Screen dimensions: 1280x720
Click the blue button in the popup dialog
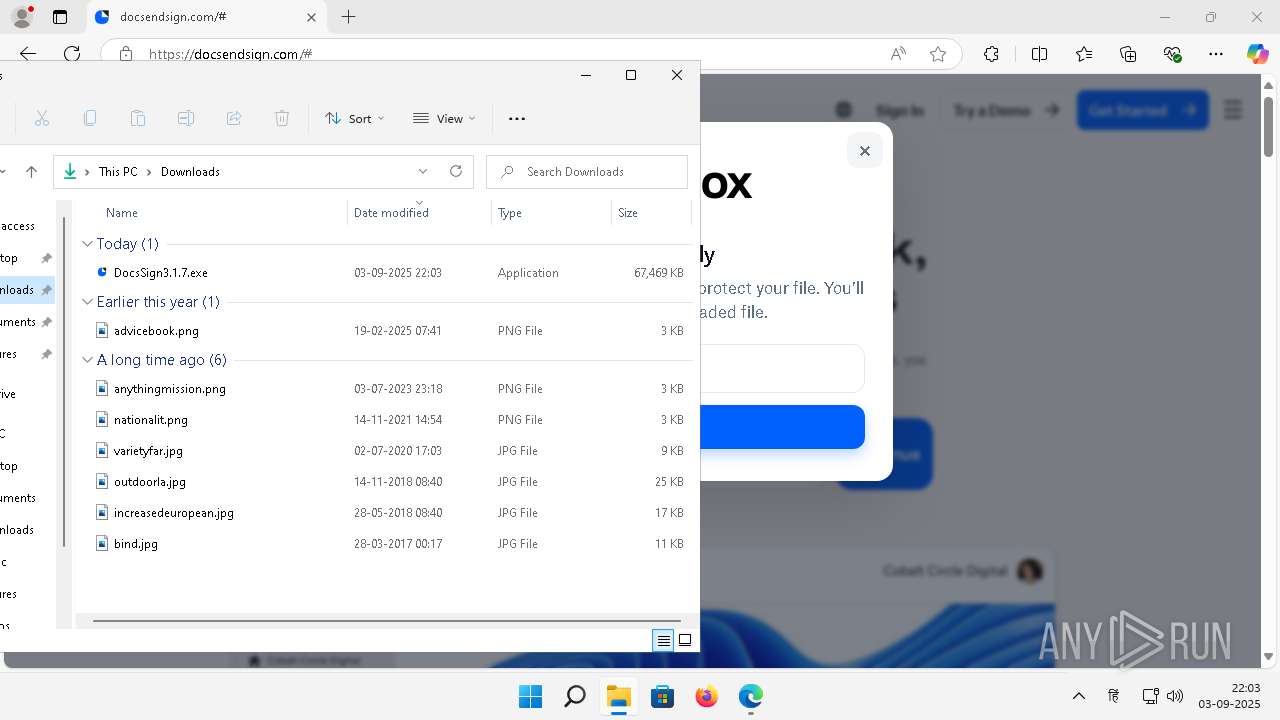[x=782, y=427]
